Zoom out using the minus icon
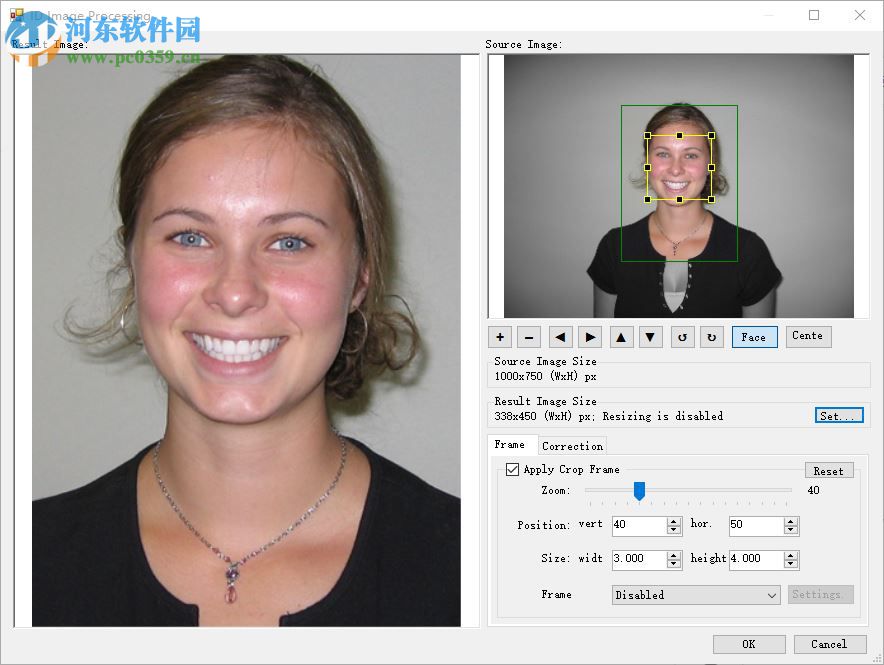 pyautogui.click(x=529, y=337)
